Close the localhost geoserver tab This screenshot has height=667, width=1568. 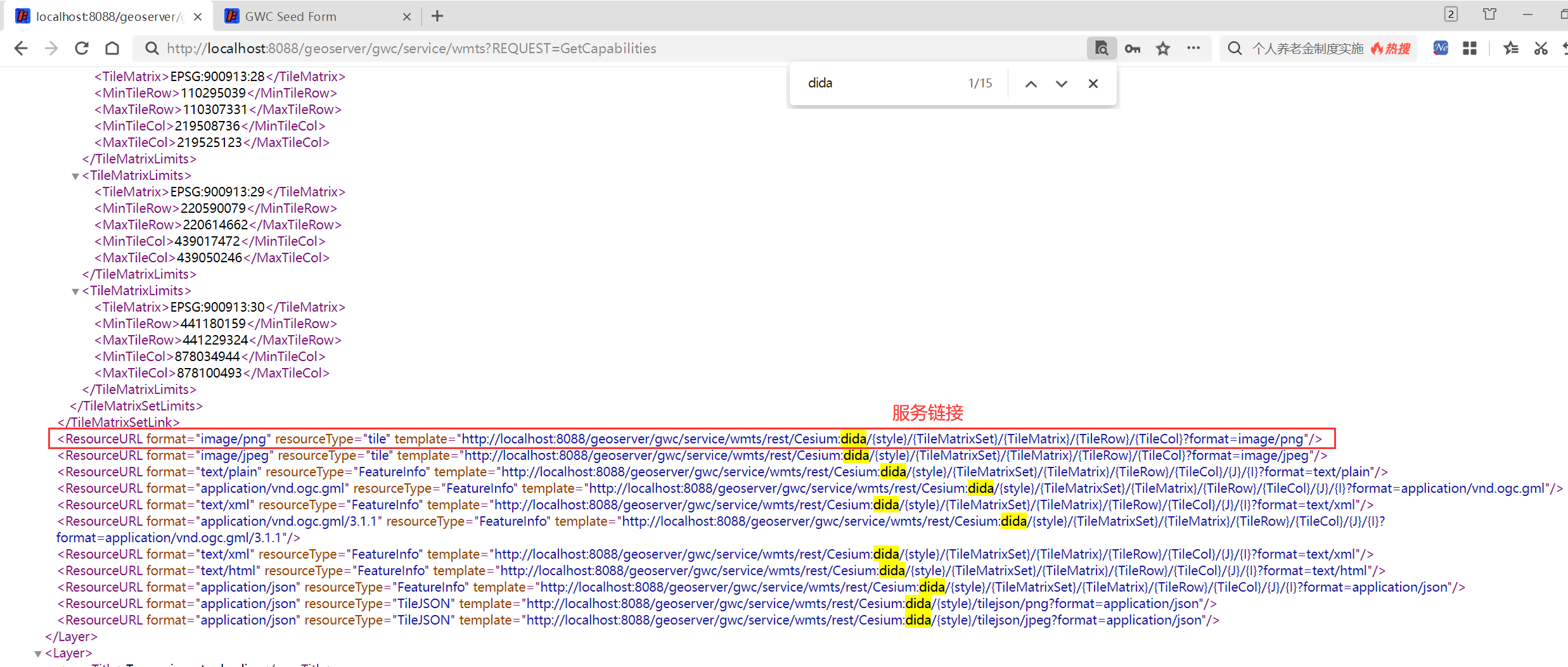coord(198,17)
